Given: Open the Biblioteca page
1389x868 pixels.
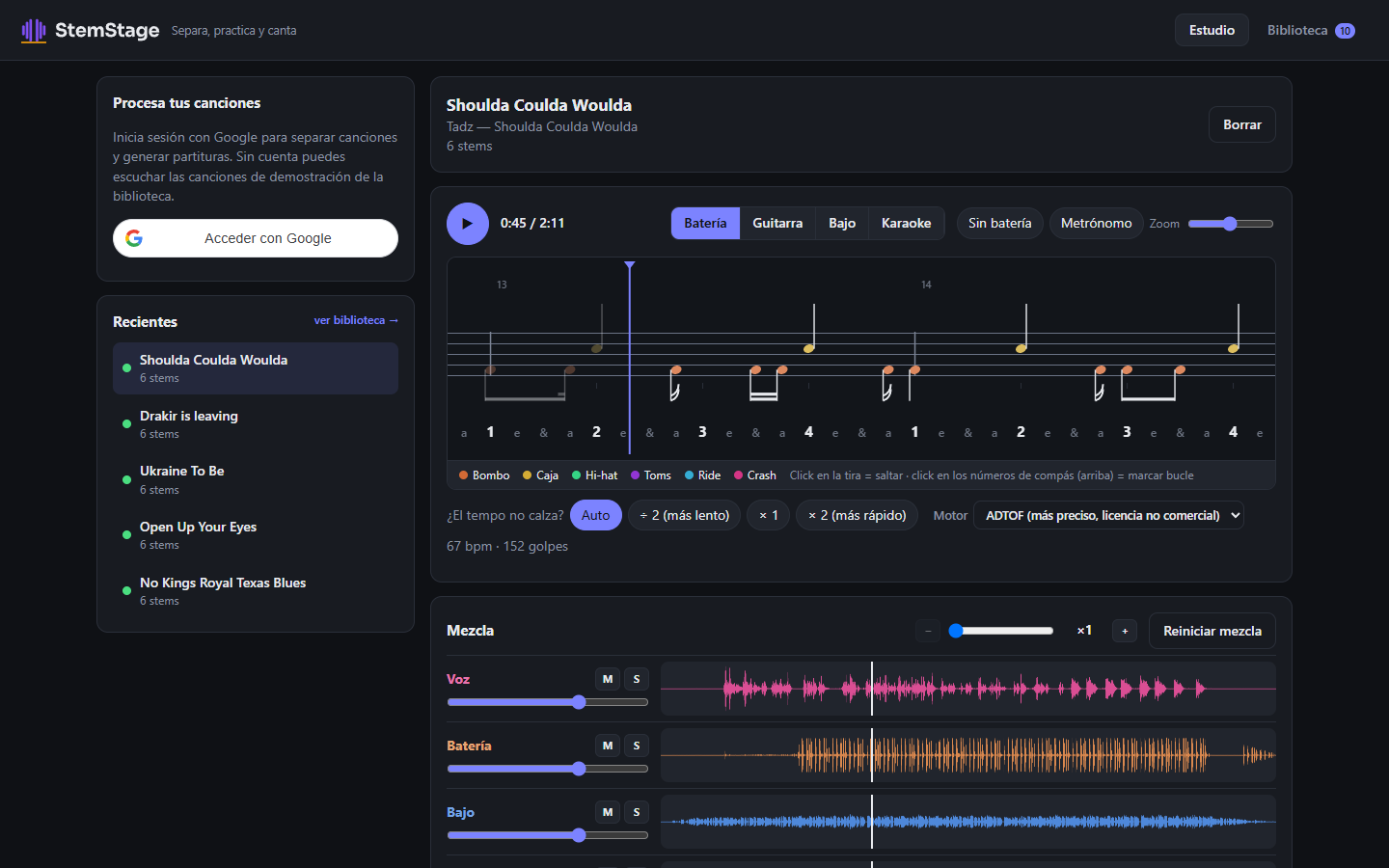Looking at the screenshot, I should tap(1311, 30).
